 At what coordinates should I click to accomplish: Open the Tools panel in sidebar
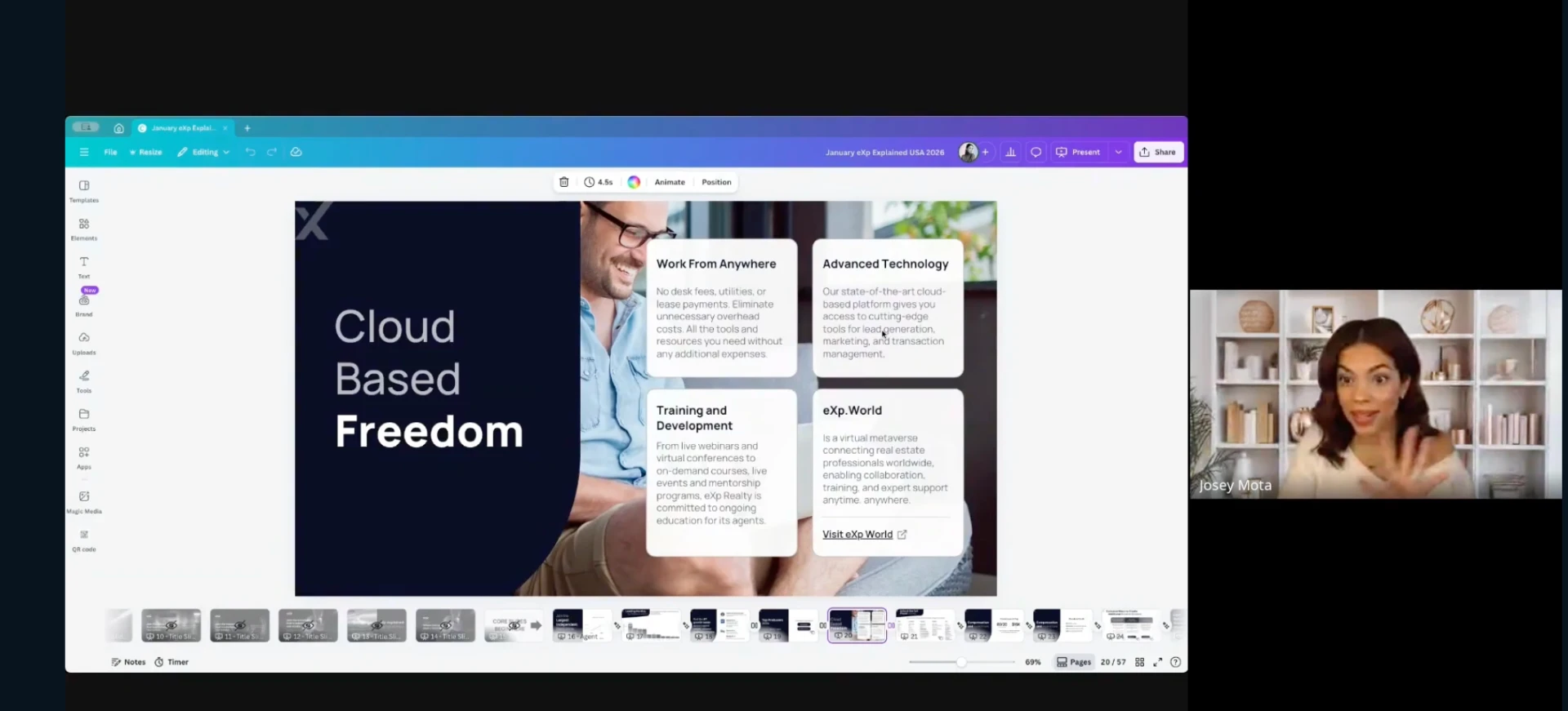(x=84, y=381)
